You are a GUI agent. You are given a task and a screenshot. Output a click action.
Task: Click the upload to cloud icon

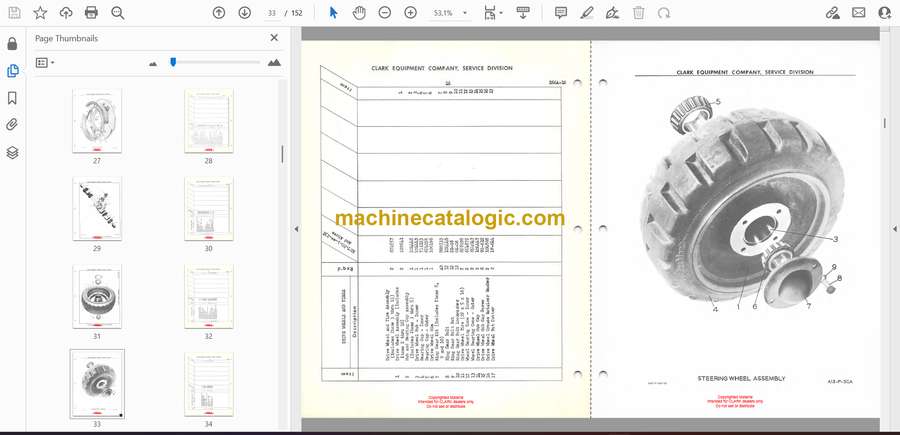coord(66,13)
